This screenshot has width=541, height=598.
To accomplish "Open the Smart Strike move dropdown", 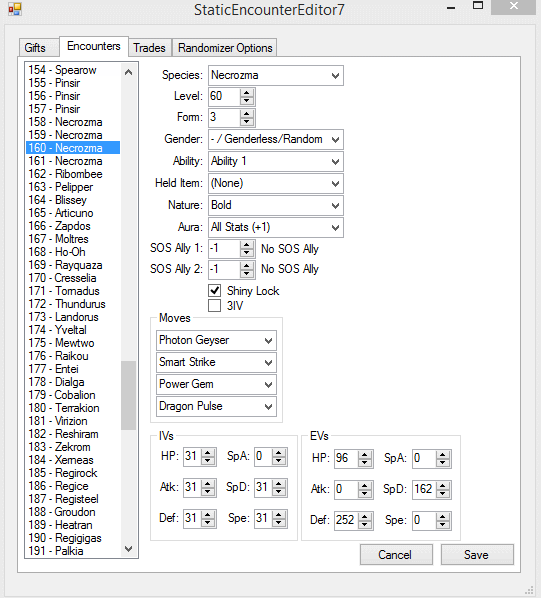I will pyautogui.click(x=216, y=362).
